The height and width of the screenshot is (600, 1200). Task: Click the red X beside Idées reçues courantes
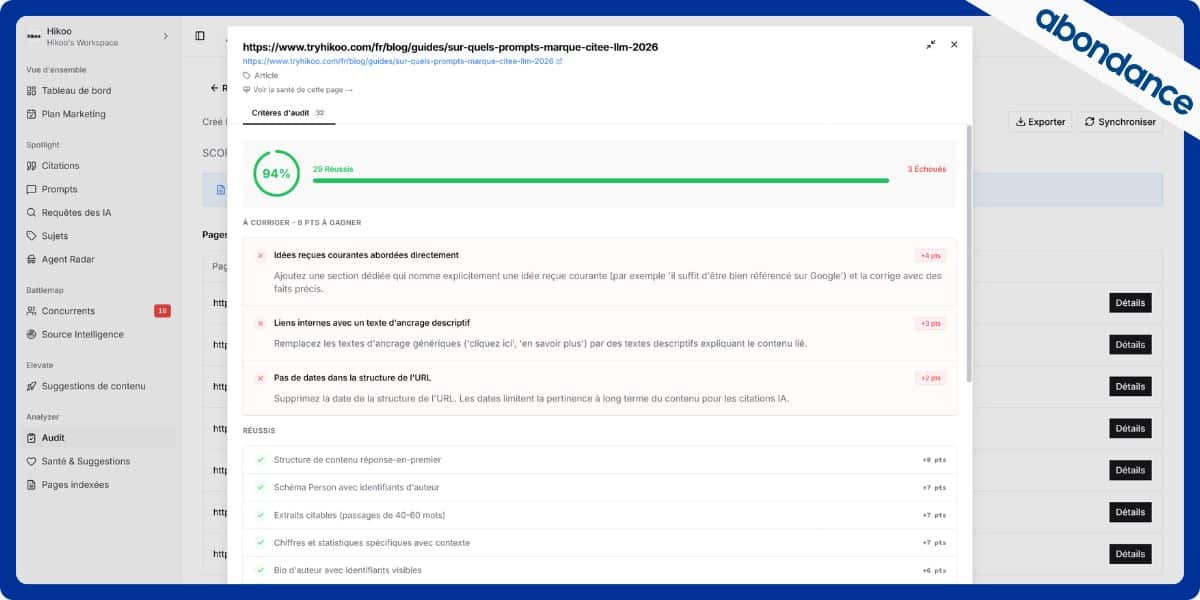(261, 256)
